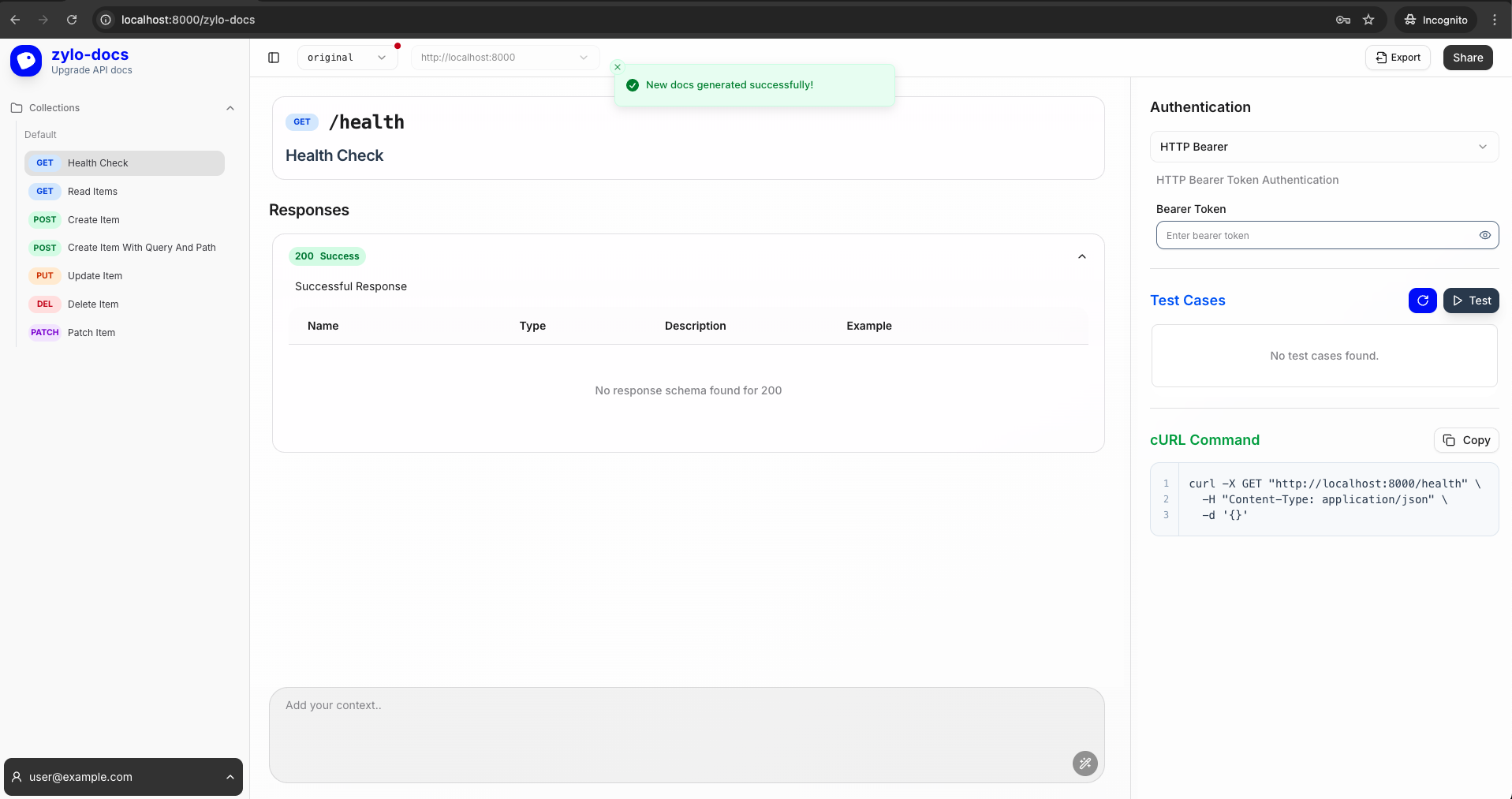Expand the user@example.com account menu
The height and width of the screenshot is (799, 1512).
(124, 777)
